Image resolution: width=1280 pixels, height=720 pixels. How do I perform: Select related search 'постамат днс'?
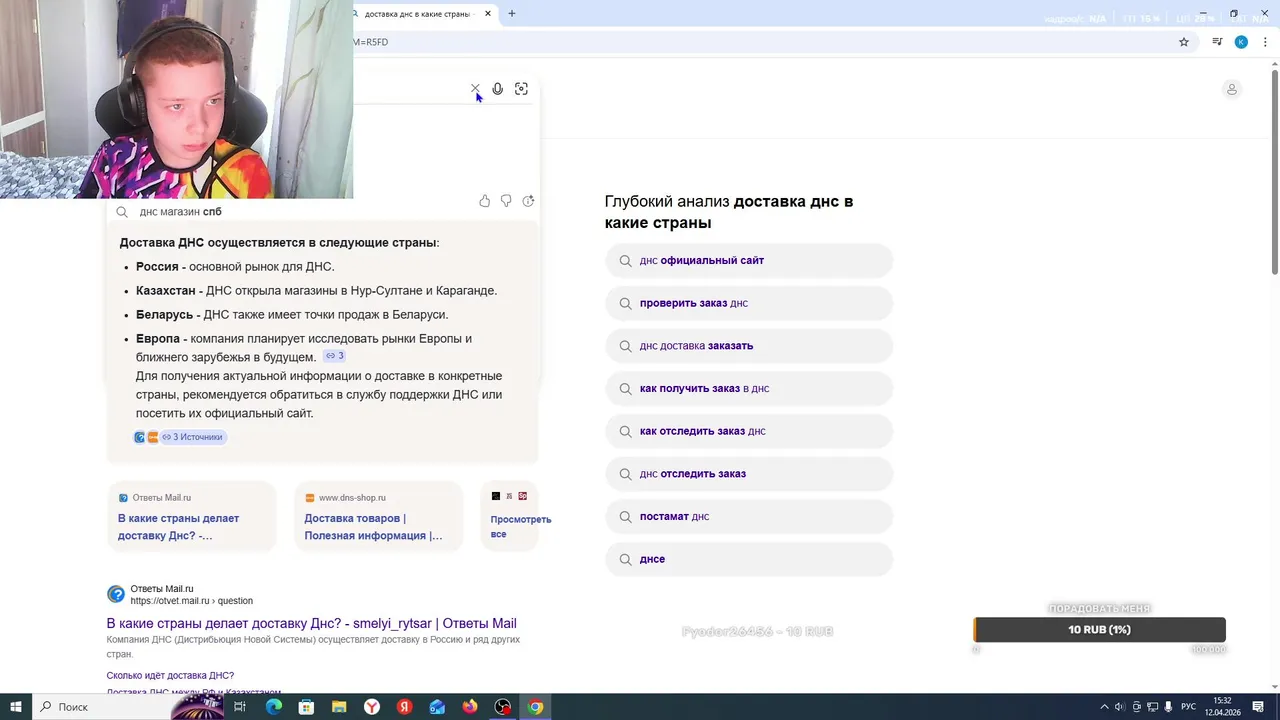point(749,517)
